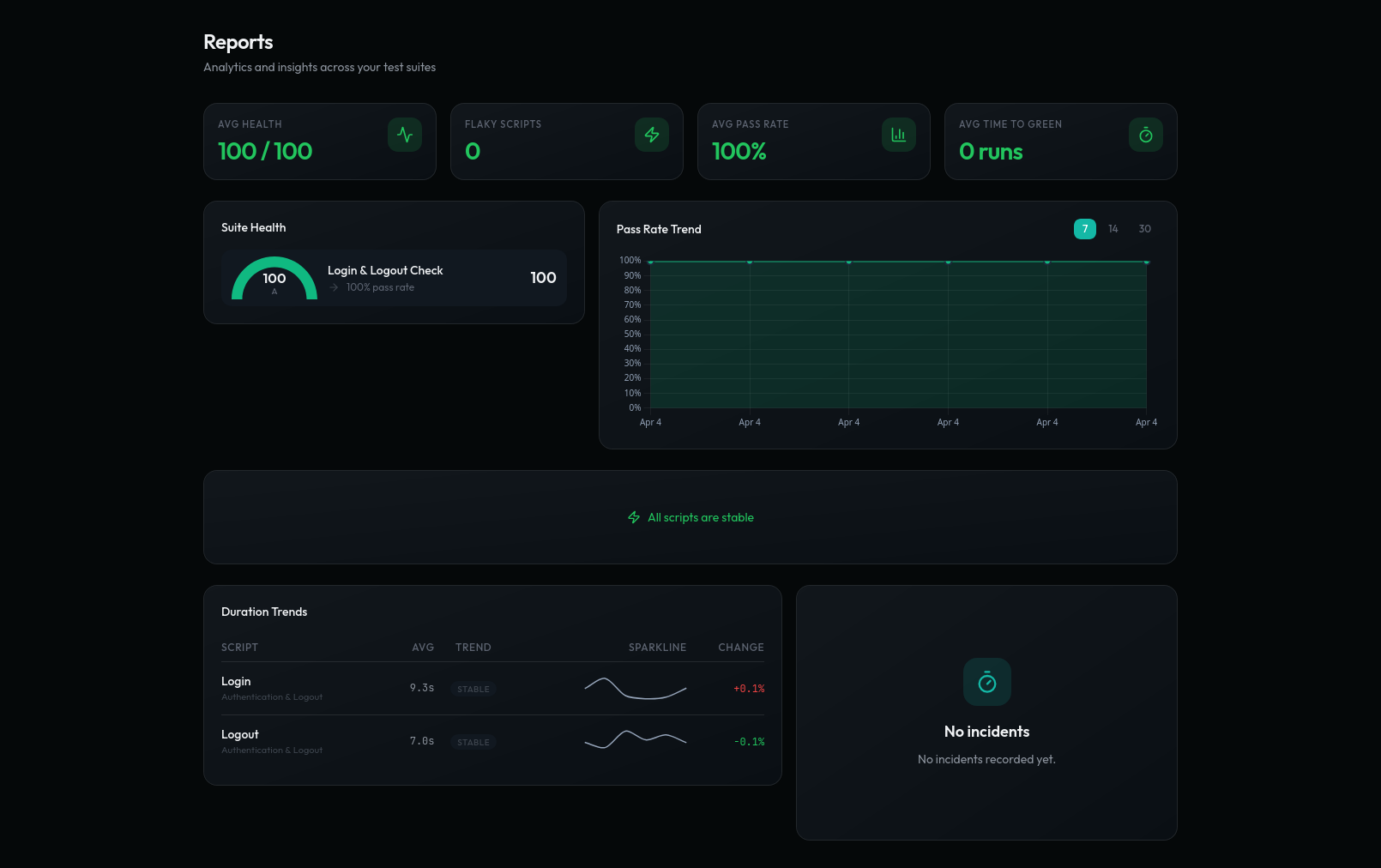The width and height of the screenshot is (1381, 868).
Task: Select the Login script in Duration Trends
Action: [x=236, y=681]
